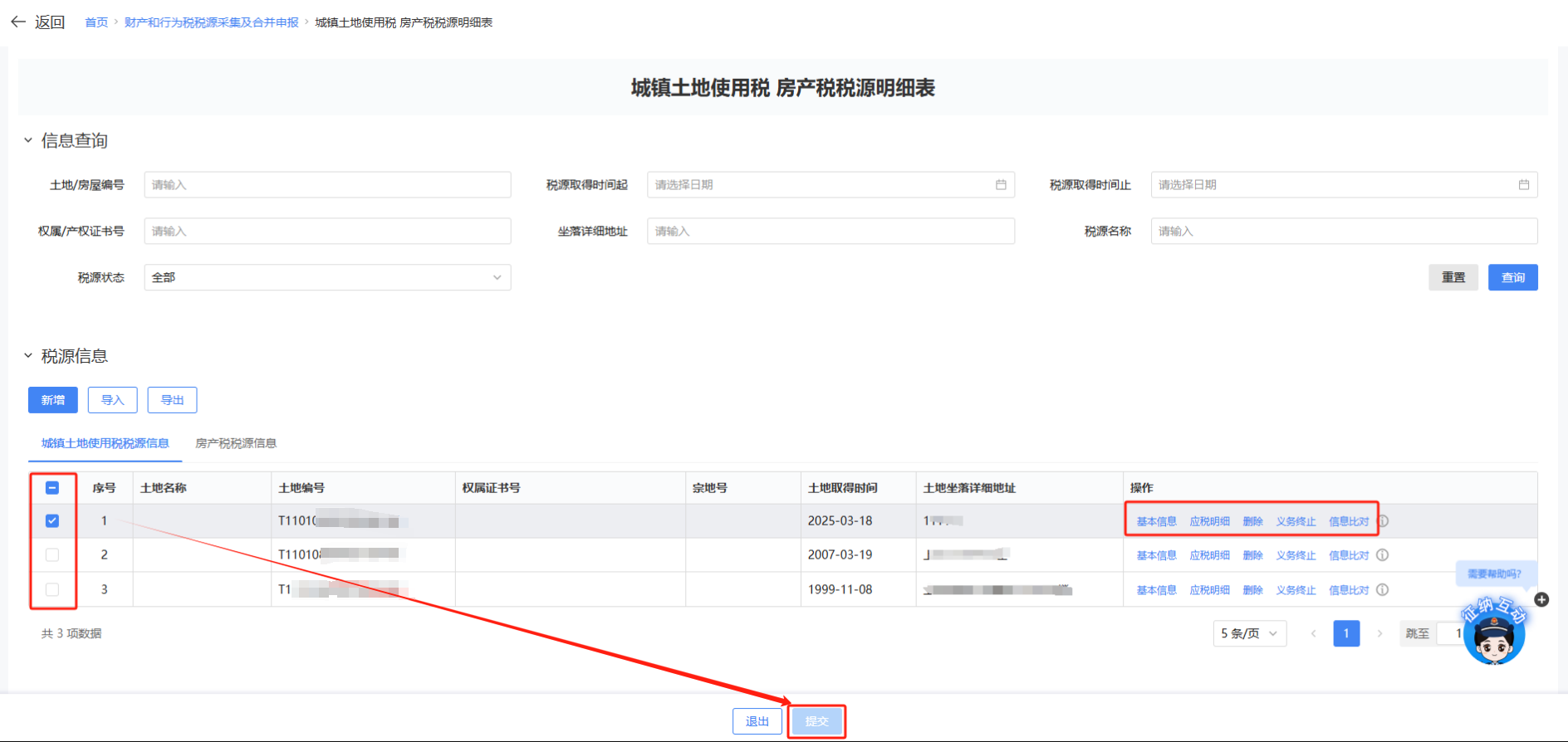
Task: Switch to 房产税税源信息 tab
Action: (x=236, y=443)
